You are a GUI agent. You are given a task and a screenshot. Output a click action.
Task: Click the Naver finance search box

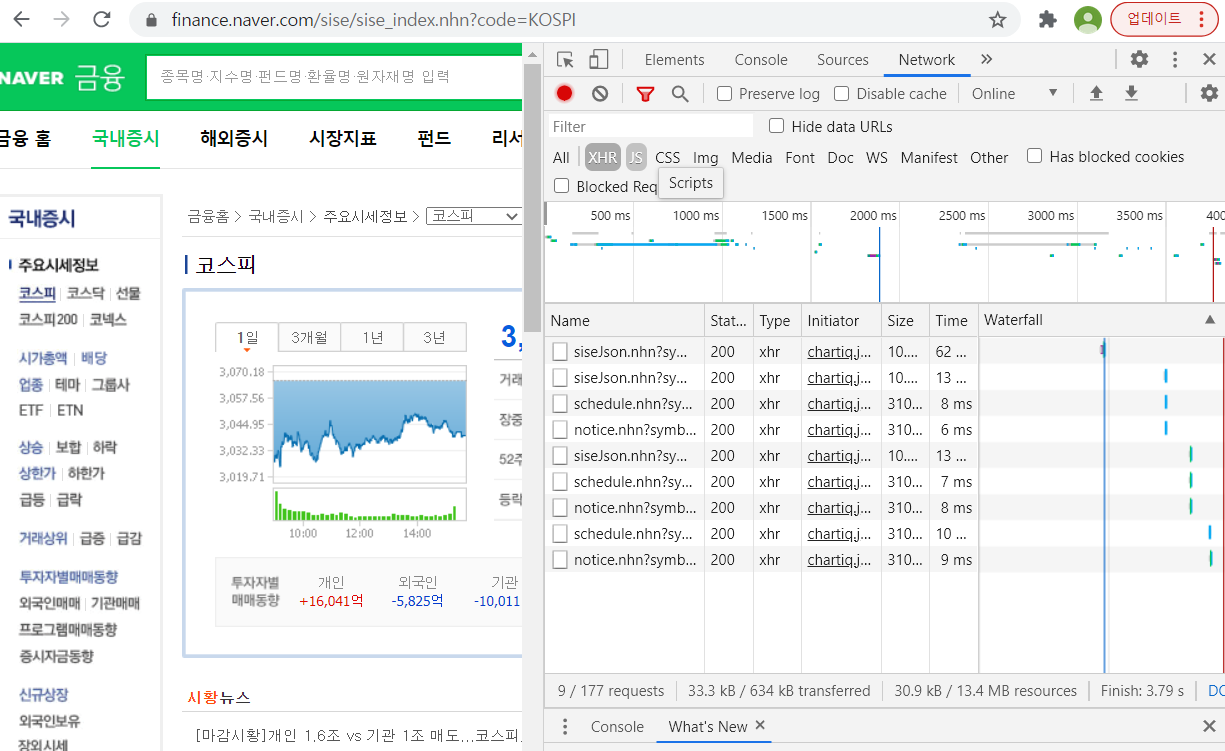click(x=335, y=76)
